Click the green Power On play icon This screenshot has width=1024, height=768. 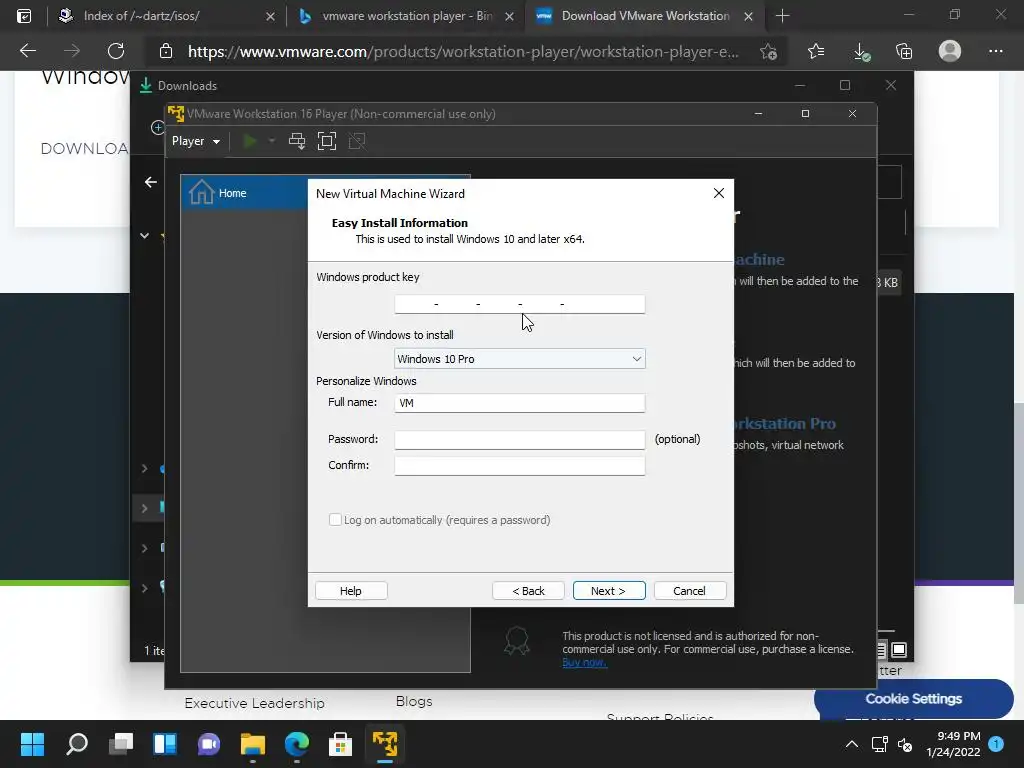[249, 141]
